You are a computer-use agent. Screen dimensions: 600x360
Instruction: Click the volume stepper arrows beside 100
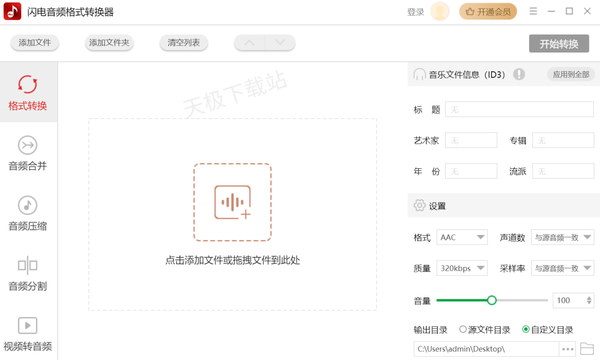[x=589, y=300]
